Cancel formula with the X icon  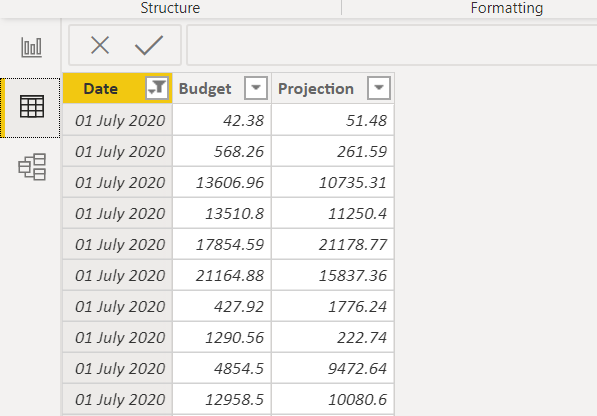tap(100, 45)
